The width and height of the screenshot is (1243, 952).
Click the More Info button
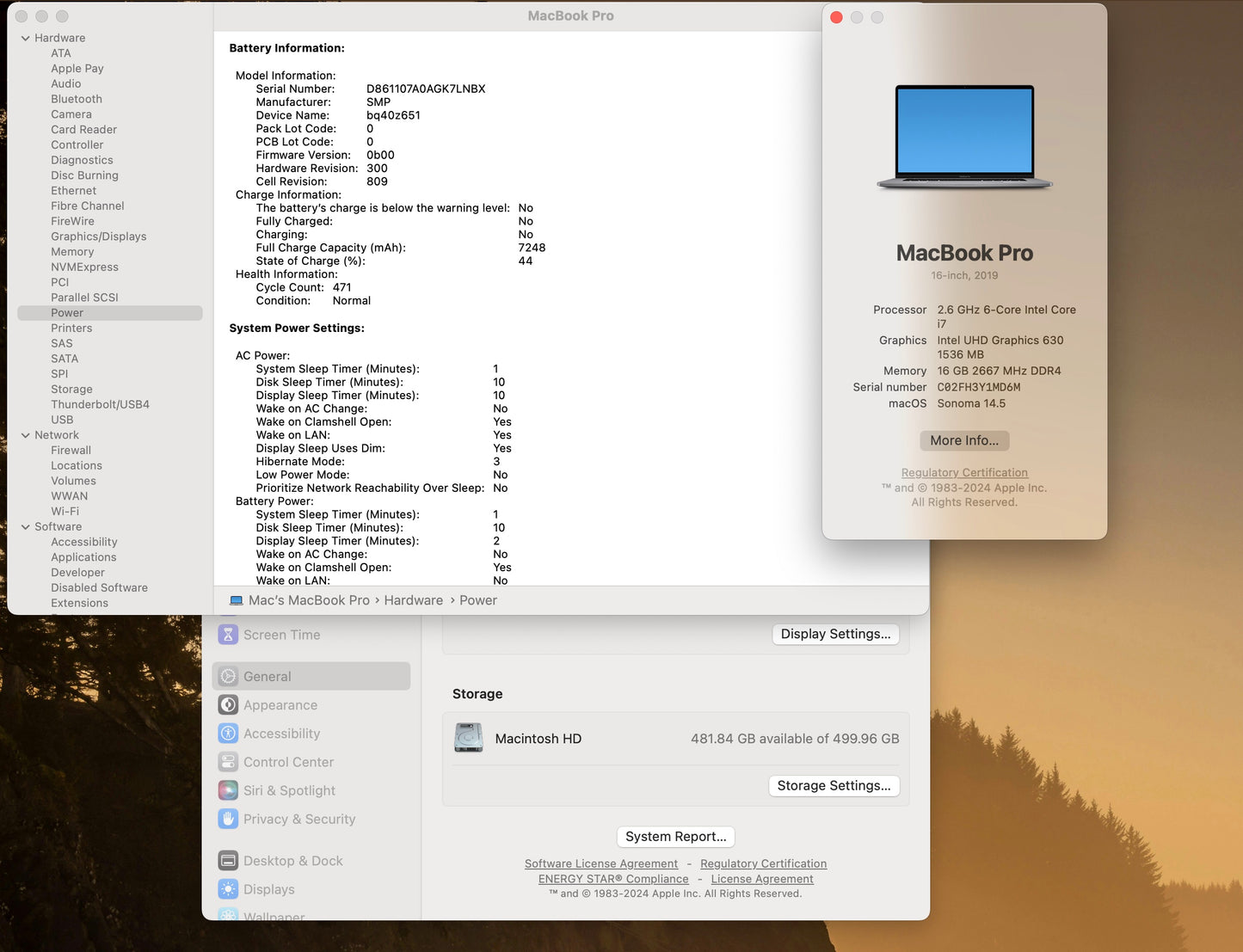(963, 440)
